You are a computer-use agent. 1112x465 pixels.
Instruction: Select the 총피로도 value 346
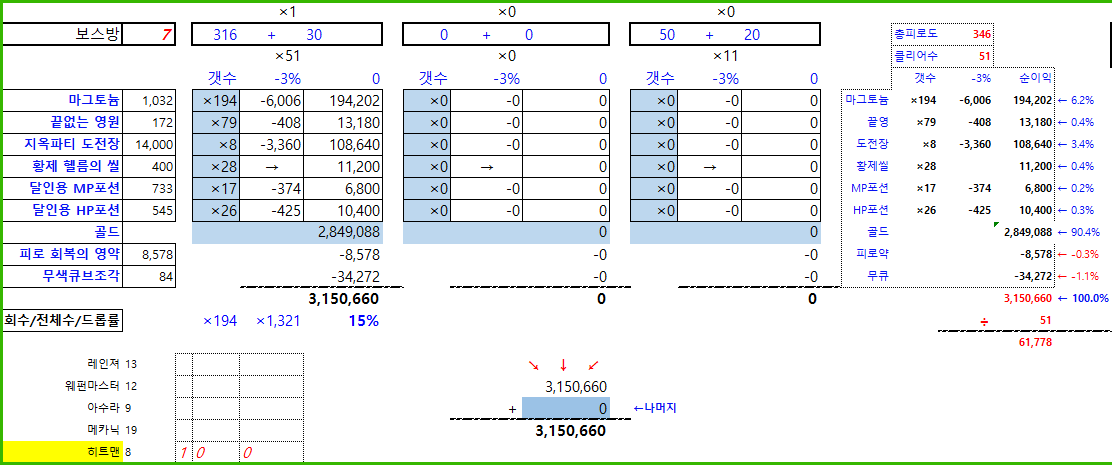(x=981, y=34)
